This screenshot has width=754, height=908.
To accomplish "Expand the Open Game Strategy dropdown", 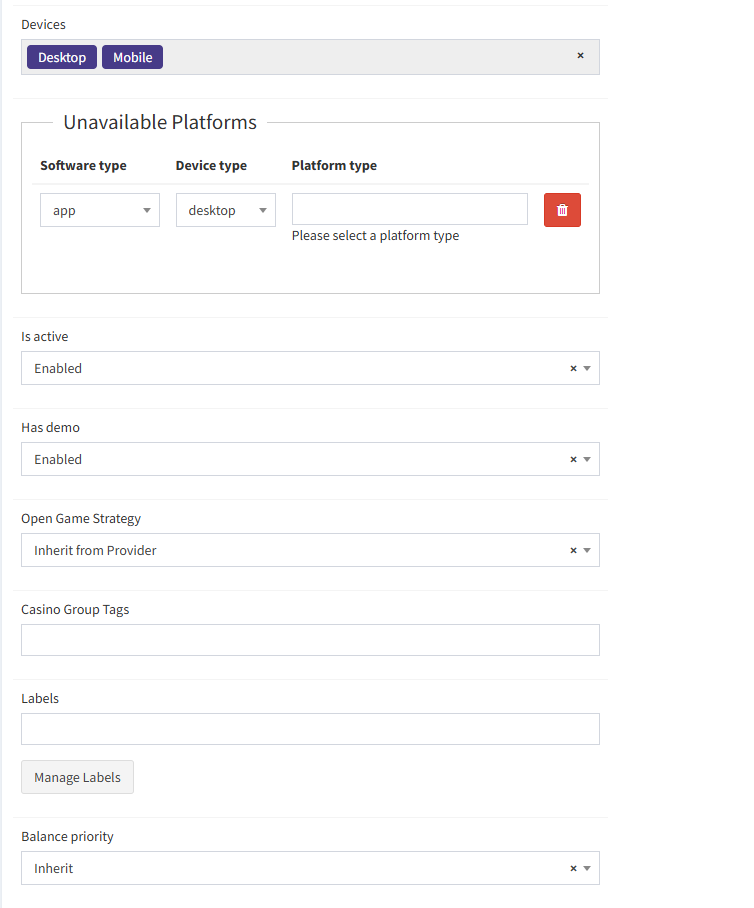I will coord(588,551).
